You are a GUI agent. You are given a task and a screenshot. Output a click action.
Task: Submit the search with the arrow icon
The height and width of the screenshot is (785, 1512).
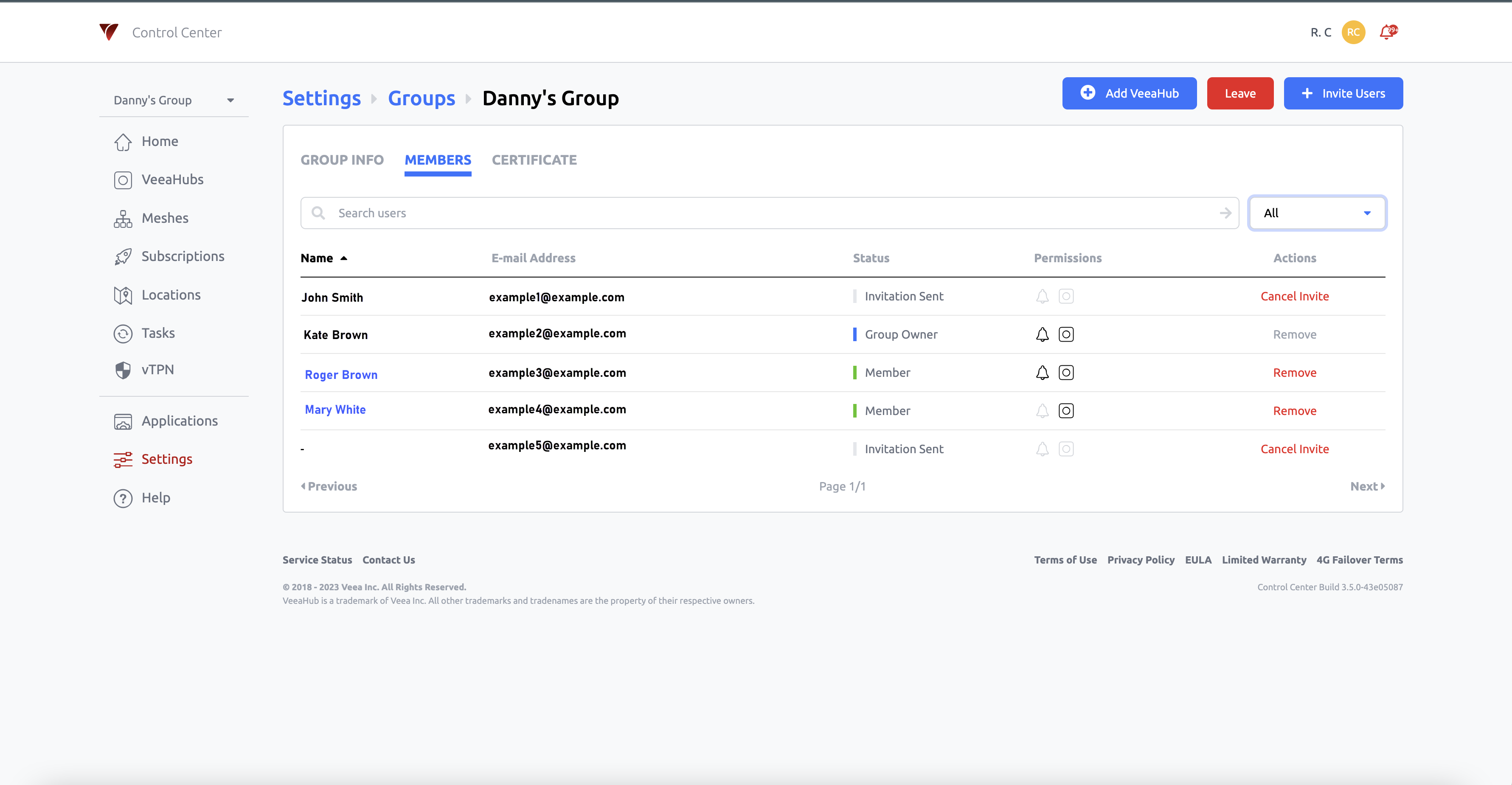point(1225,213)
